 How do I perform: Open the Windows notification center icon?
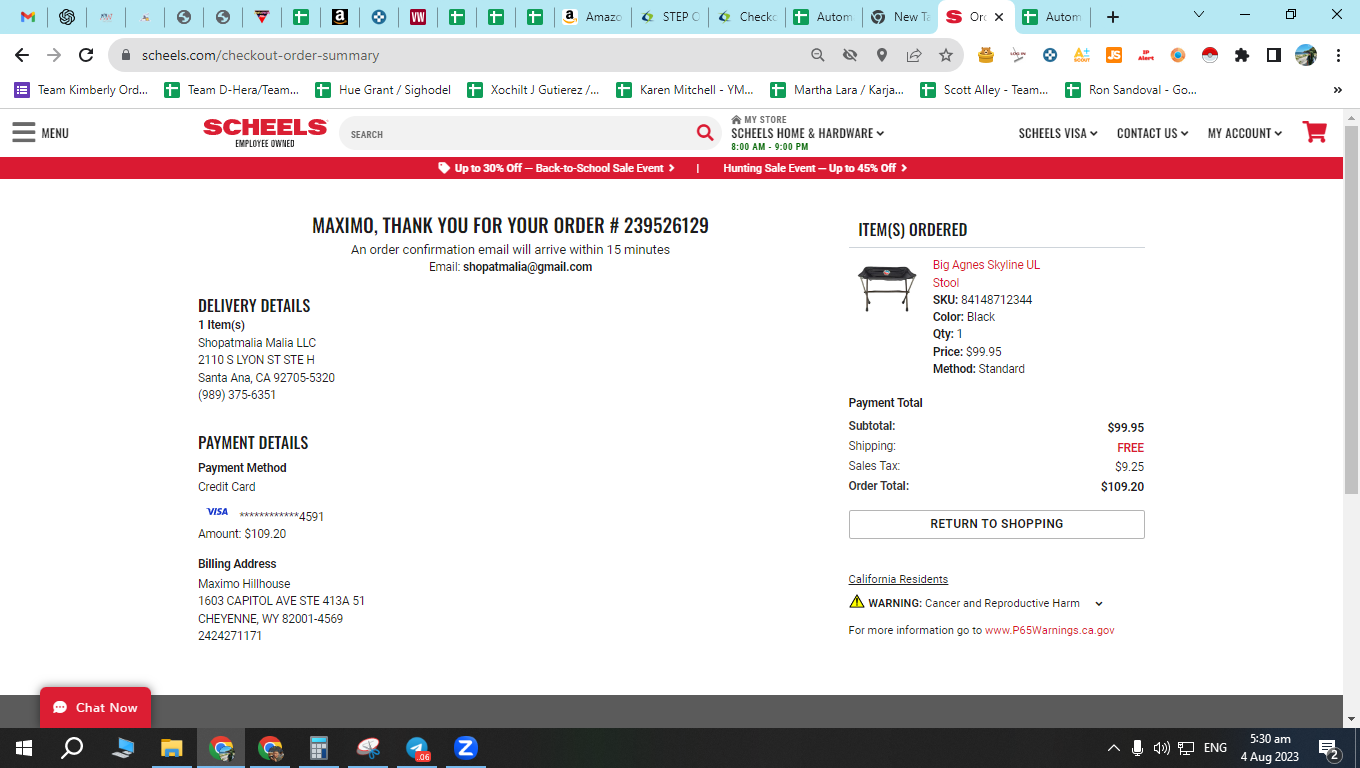(1329, 749)
